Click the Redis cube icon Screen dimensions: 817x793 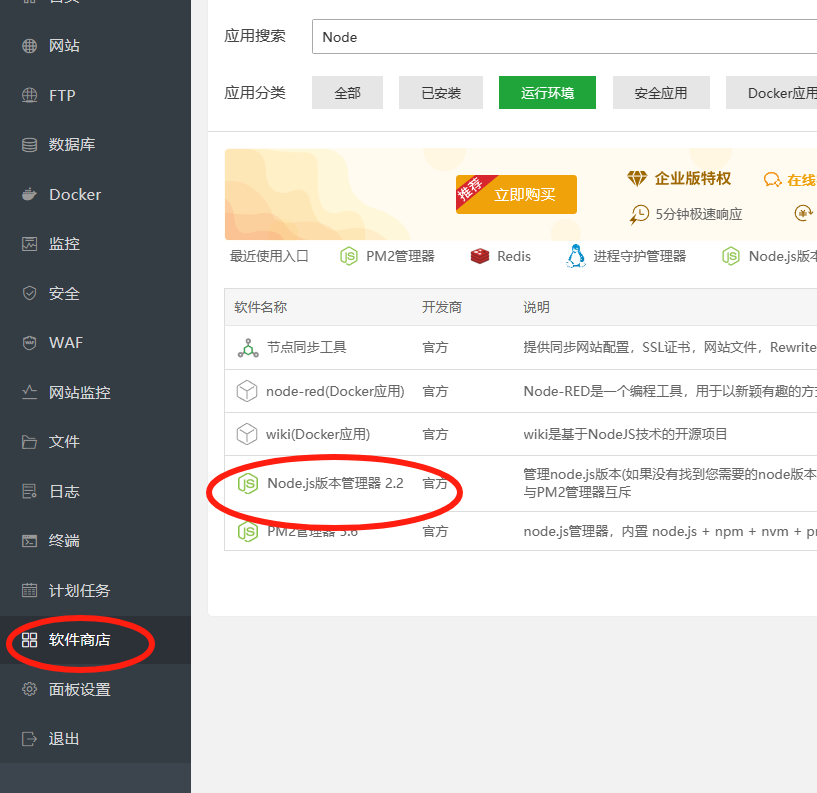pyautogui.click(x=480, y=256)
